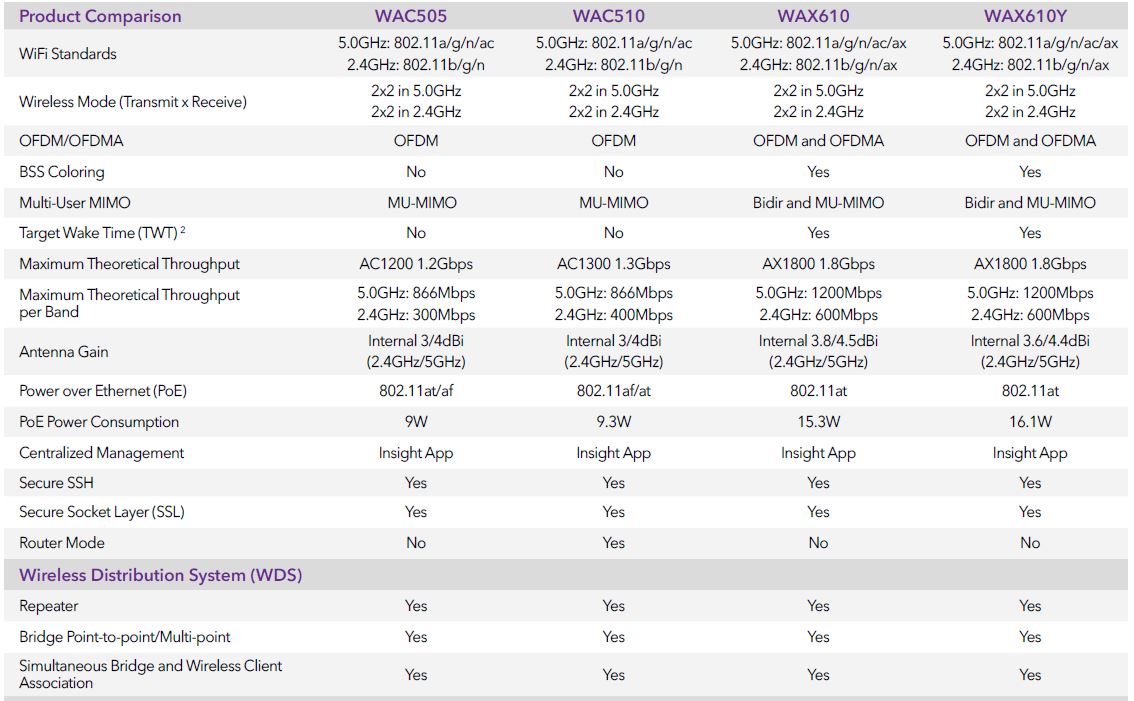Select the BSS Coloring row label
Screen dimensions: 1134x701
[x=61, y=172]
